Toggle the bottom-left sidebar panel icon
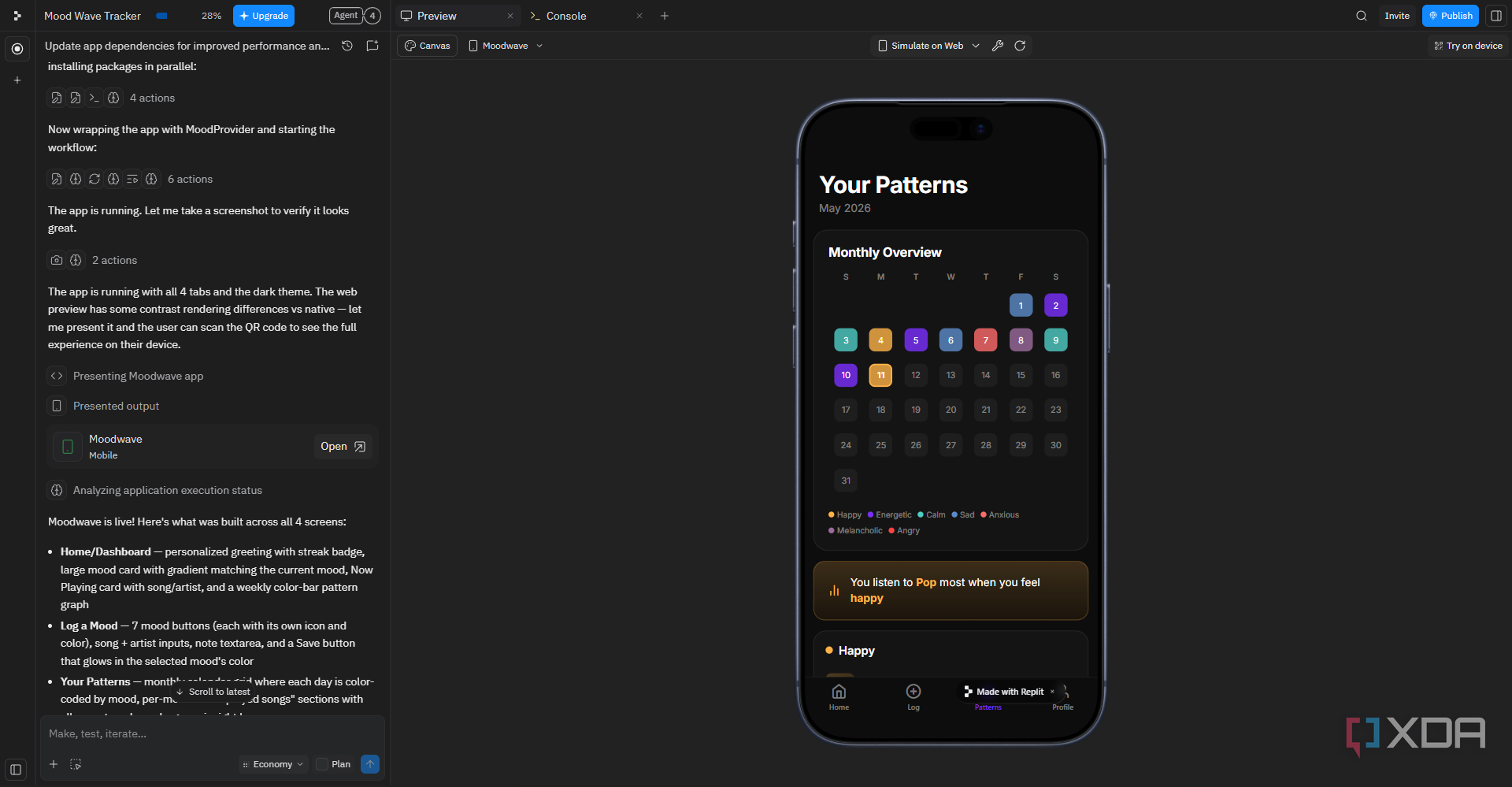The height and width of the screenshot is (787, 1512). coord(16,770)
